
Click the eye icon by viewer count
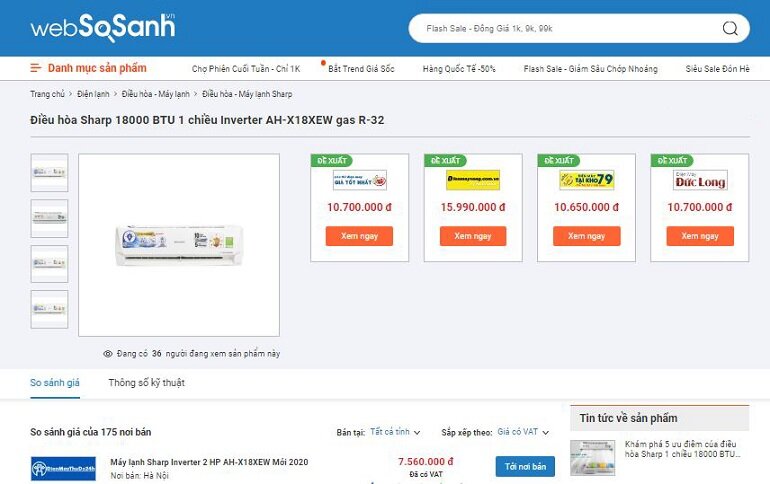108,353
